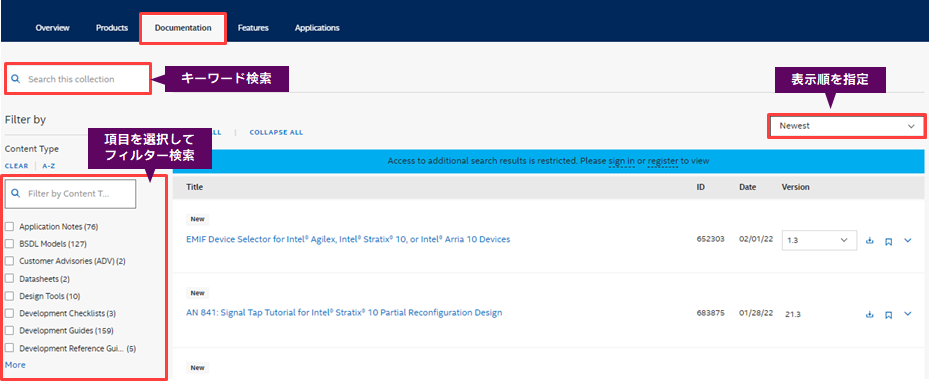Focus the Search this collection field

point(78,79)
